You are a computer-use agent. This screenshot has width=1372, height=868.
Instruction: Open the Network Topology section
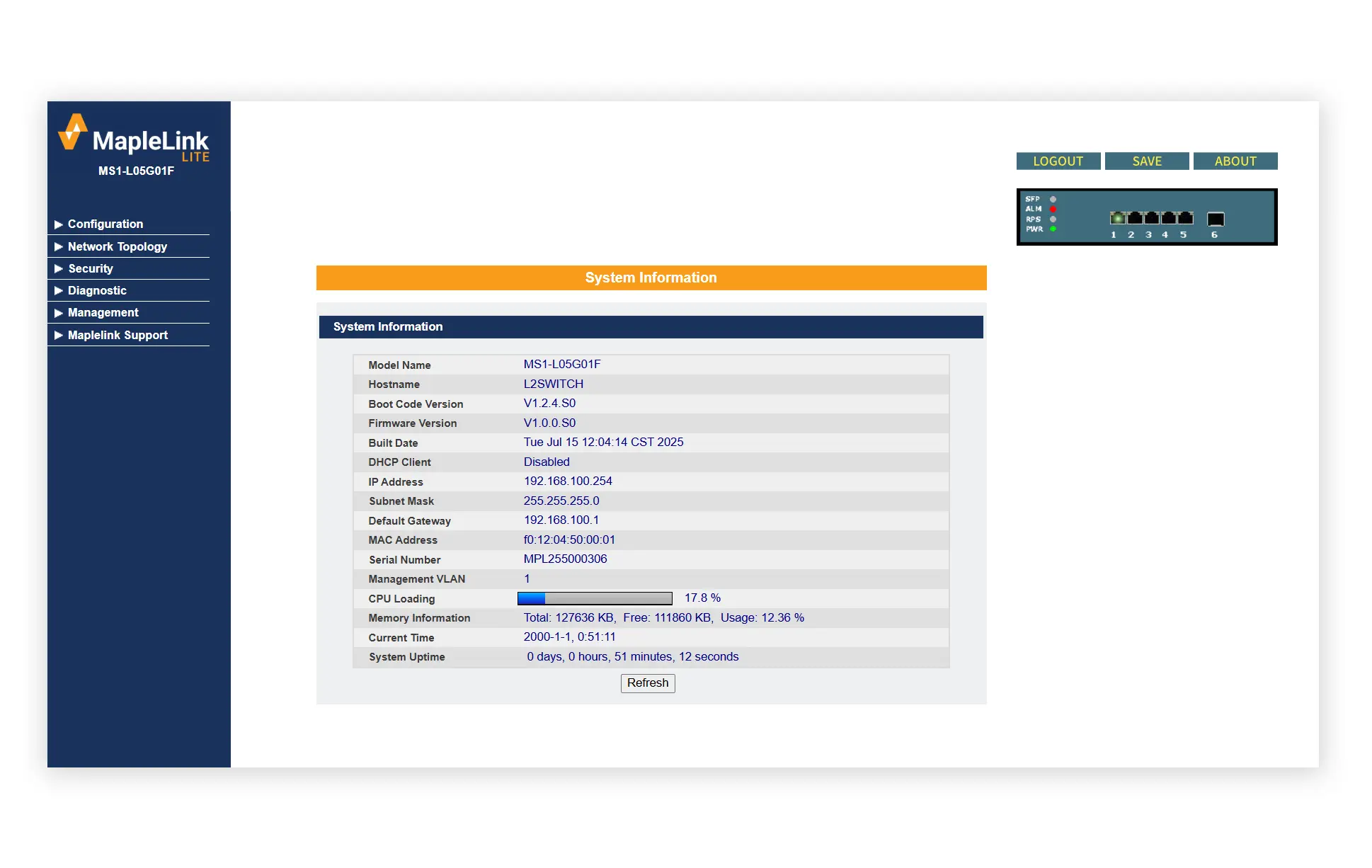coord(118,246)
